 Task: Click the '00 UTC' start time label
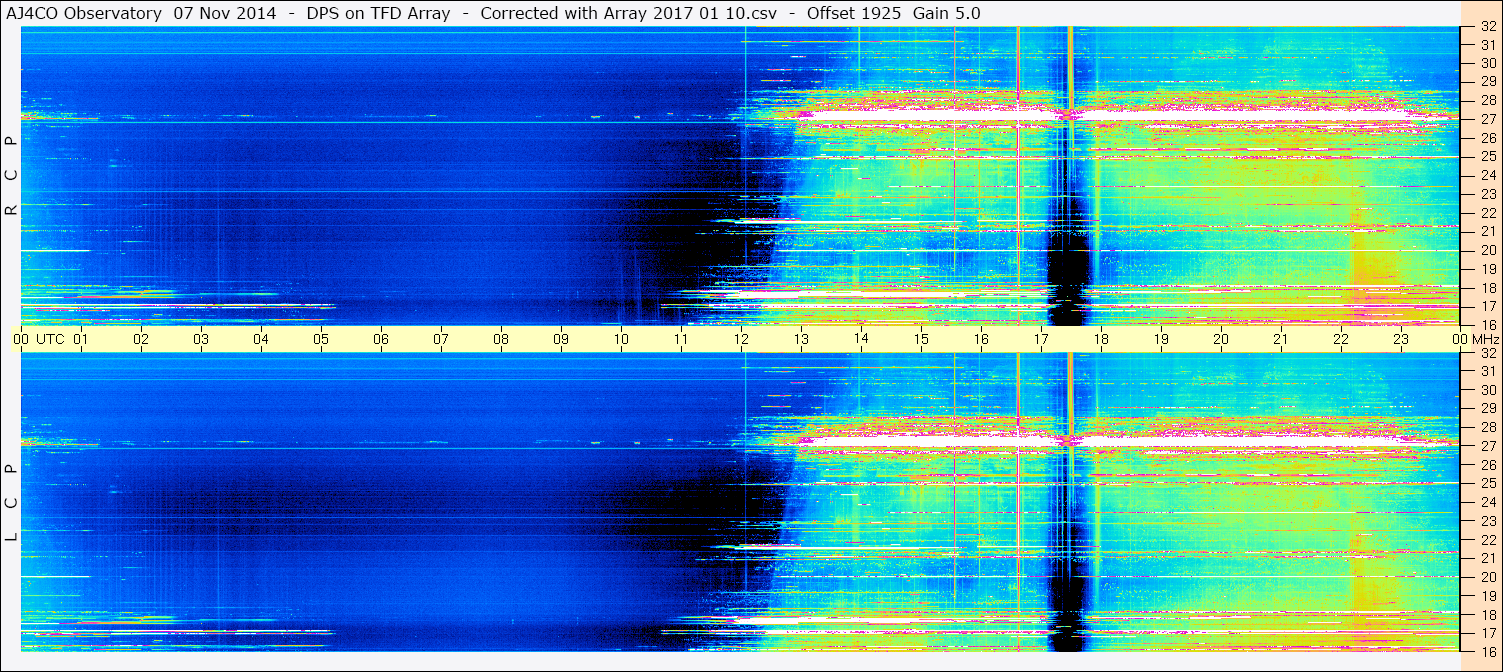[x=39, y=339]
